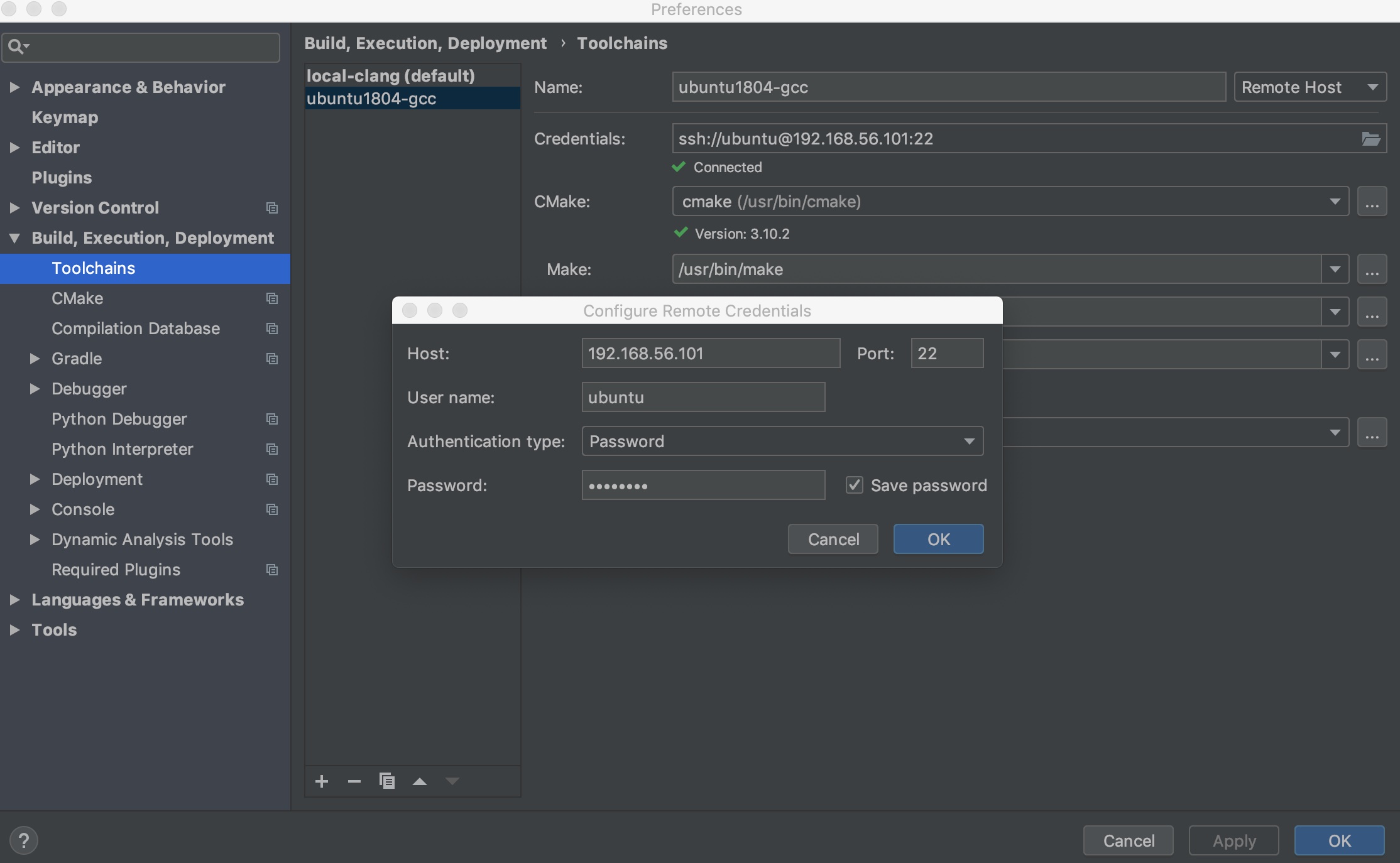1400x863 pixels.
Task: Click the folder icon in the Credentials field
Action: (x=1370, y=139)
